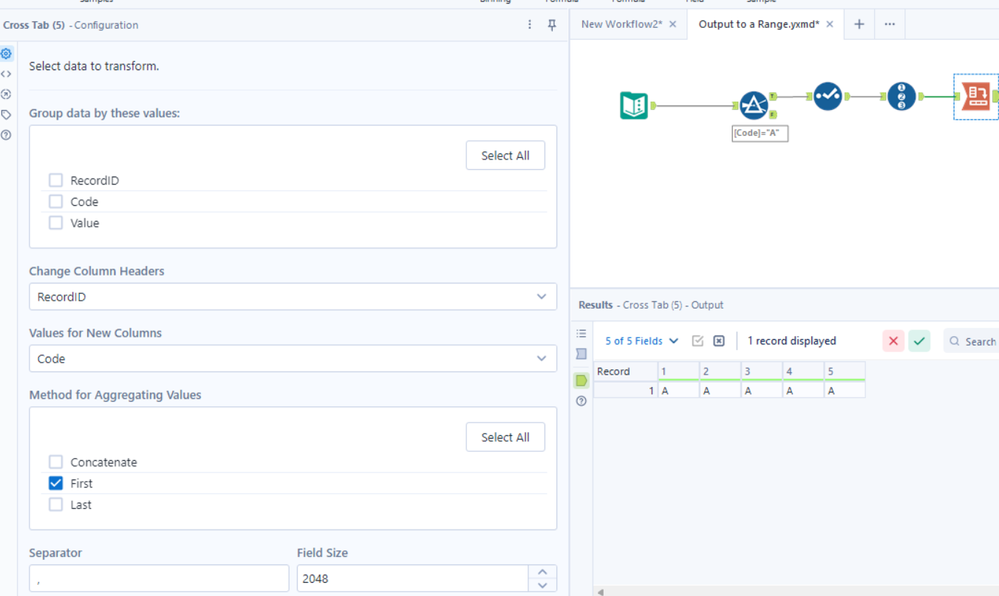999x596 pixels.
Task: Click the red X cancel button in Results
Action: (893, 341)
